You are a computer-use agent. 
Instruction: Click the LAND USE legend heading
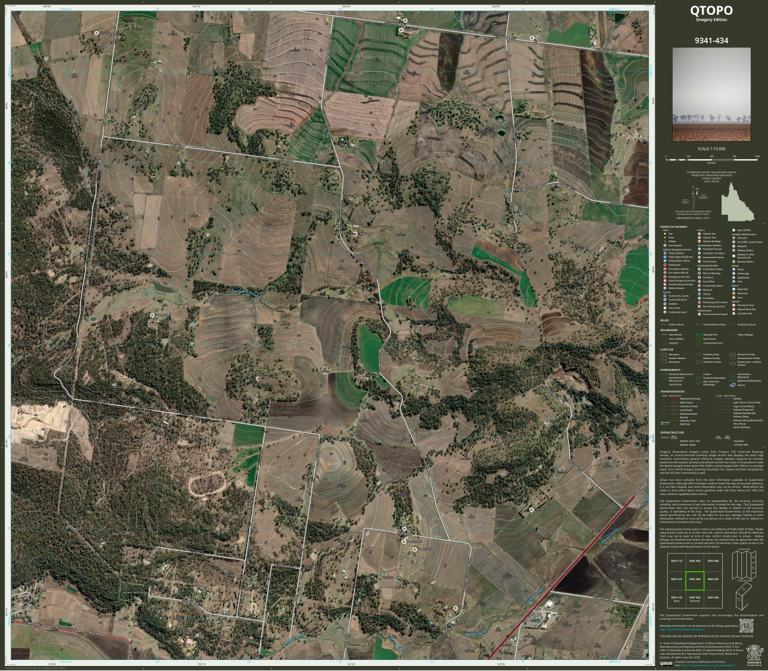[667, 349]
